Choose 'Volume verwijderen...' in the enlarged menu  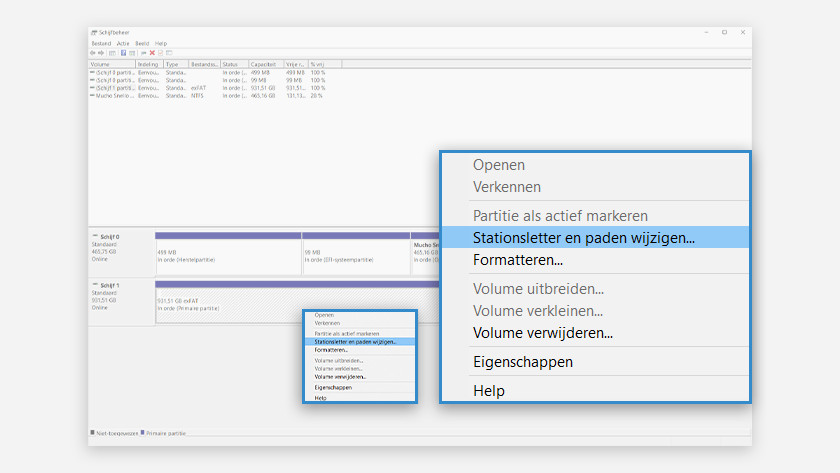tap(542, 333)
